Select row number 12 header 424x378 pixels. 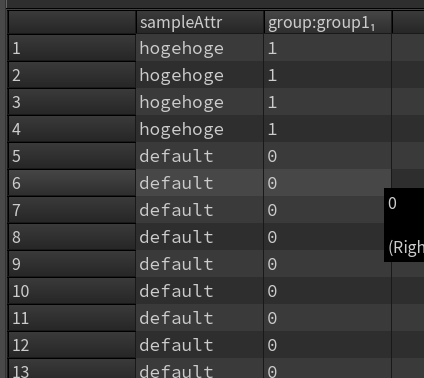point(72,345)
